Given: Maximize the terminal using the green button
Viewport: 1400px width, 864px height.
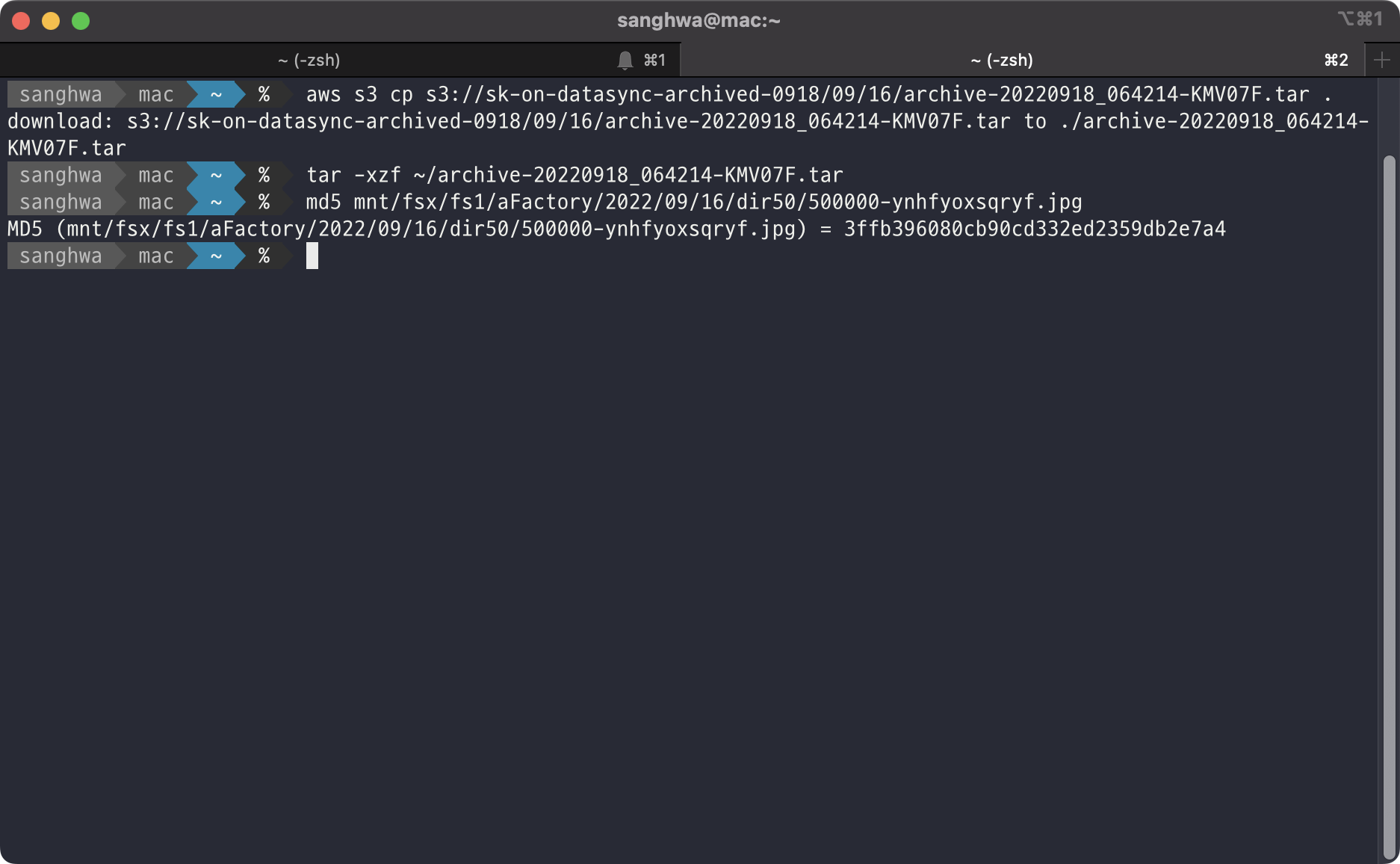Looking at the screenshot, I should [x=81, y=21].
